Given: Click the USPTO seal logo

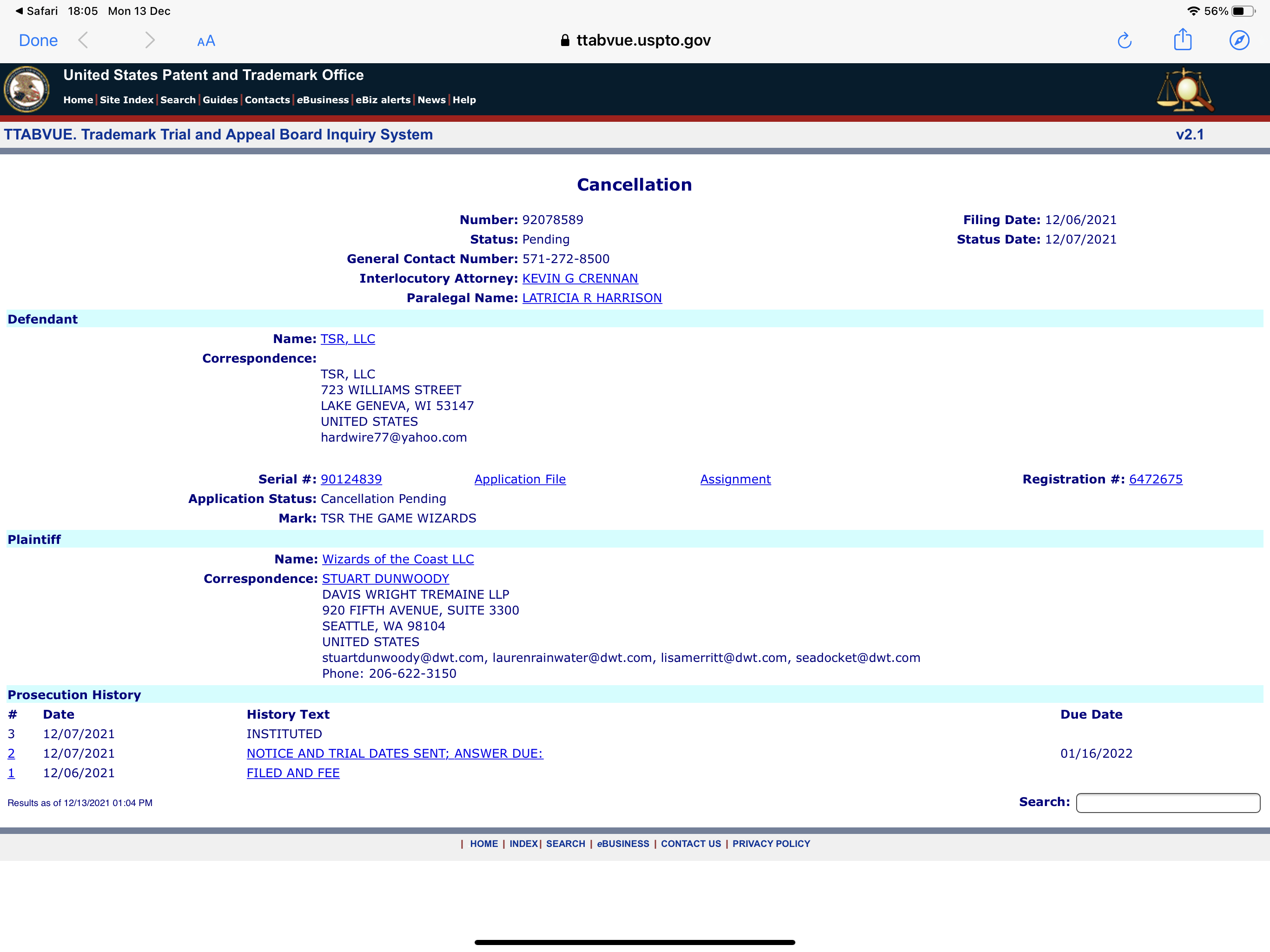Looking at the screenshot, I should tap(26, 89).
